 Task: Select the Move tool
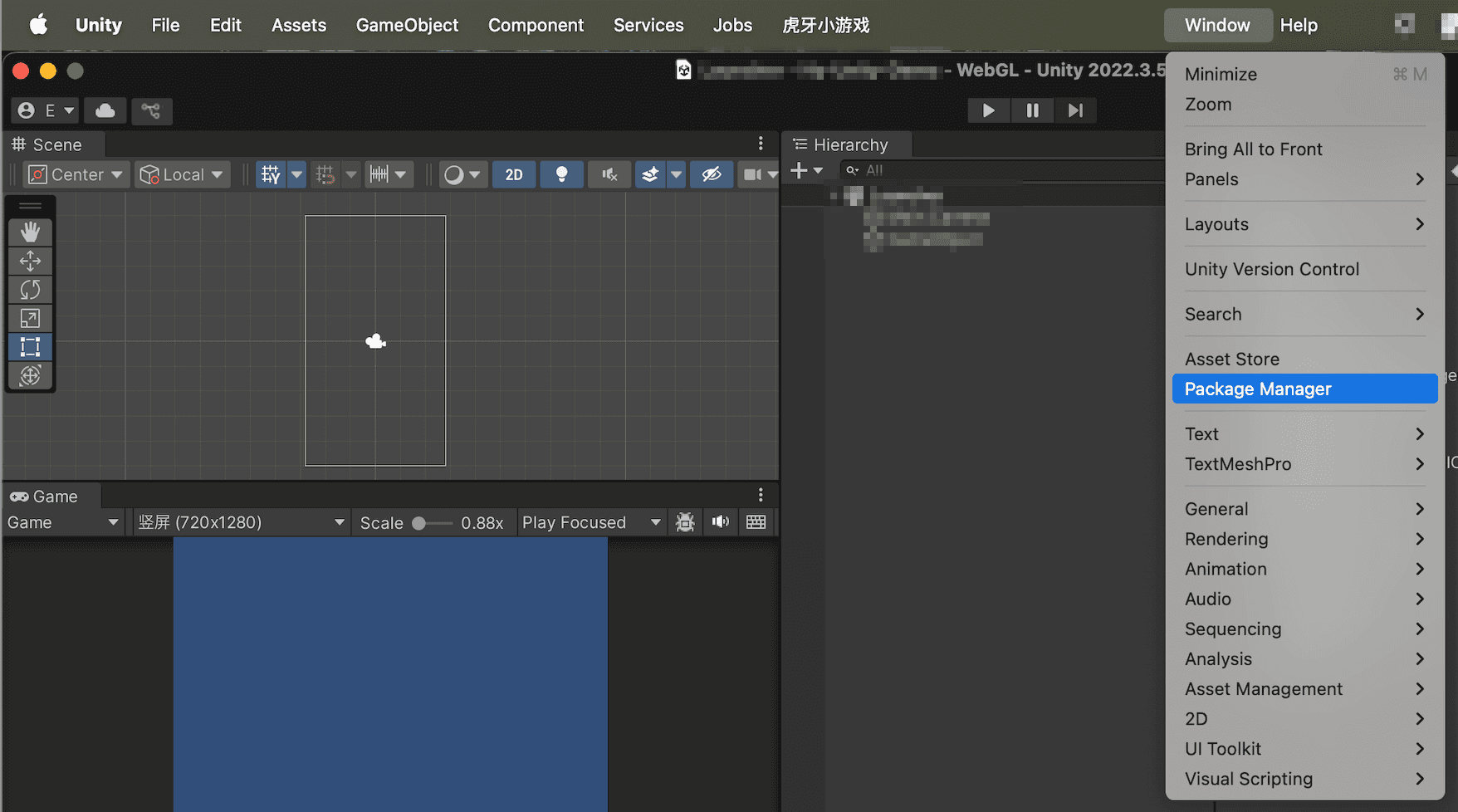[30, 261]
